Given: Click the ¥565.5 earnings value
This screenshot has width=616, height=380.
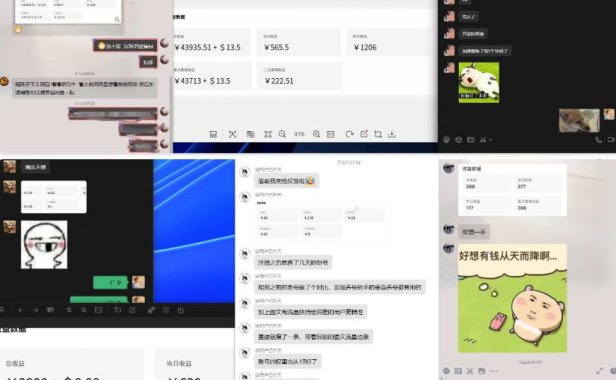Looking at the screenshot, I should pyautogui.click(x=277, y=47).
